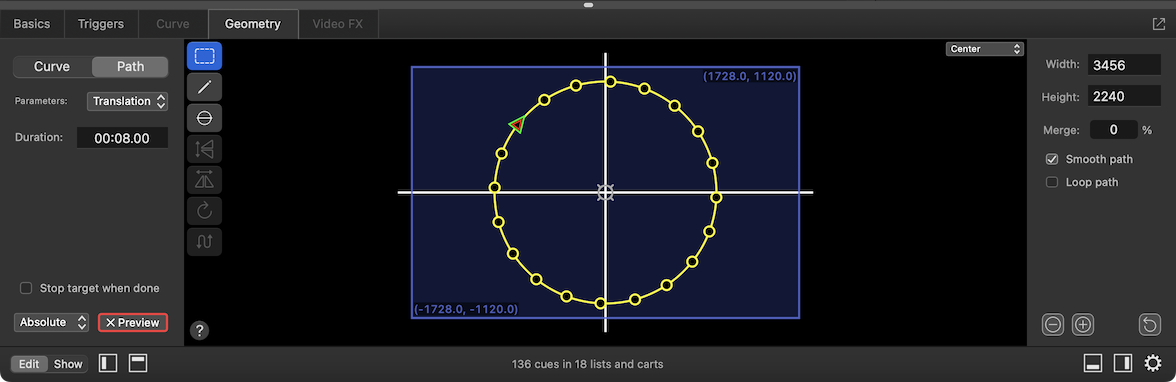Click the coordinate label (-1728.0, -1120.0)
This screenshot has width=1176, height=382.
(466, 308)
